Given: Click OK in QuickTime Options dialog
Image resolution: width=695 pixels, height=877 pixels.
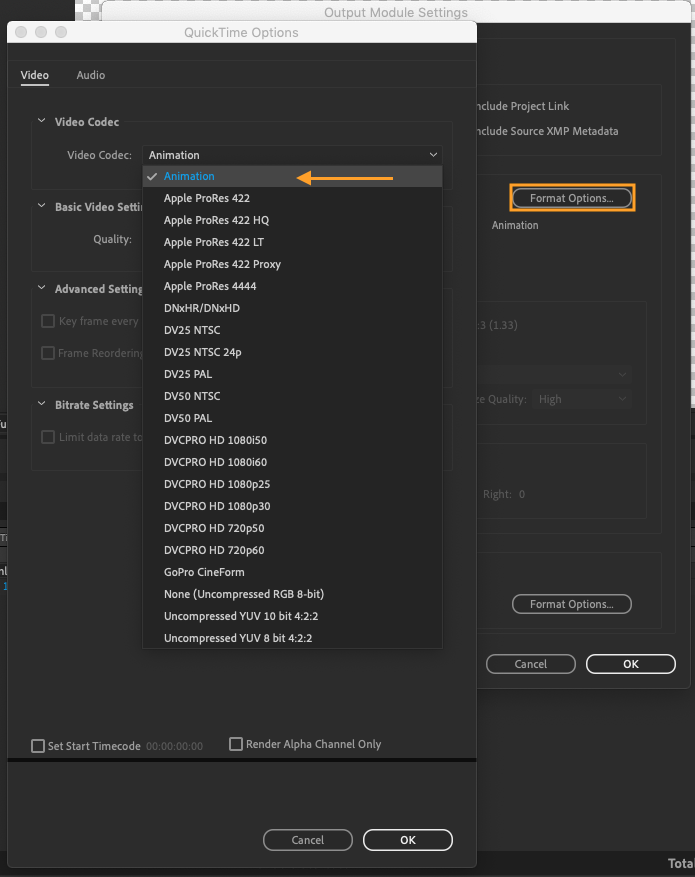Looking at the screenshot, I should pos(407,840).
